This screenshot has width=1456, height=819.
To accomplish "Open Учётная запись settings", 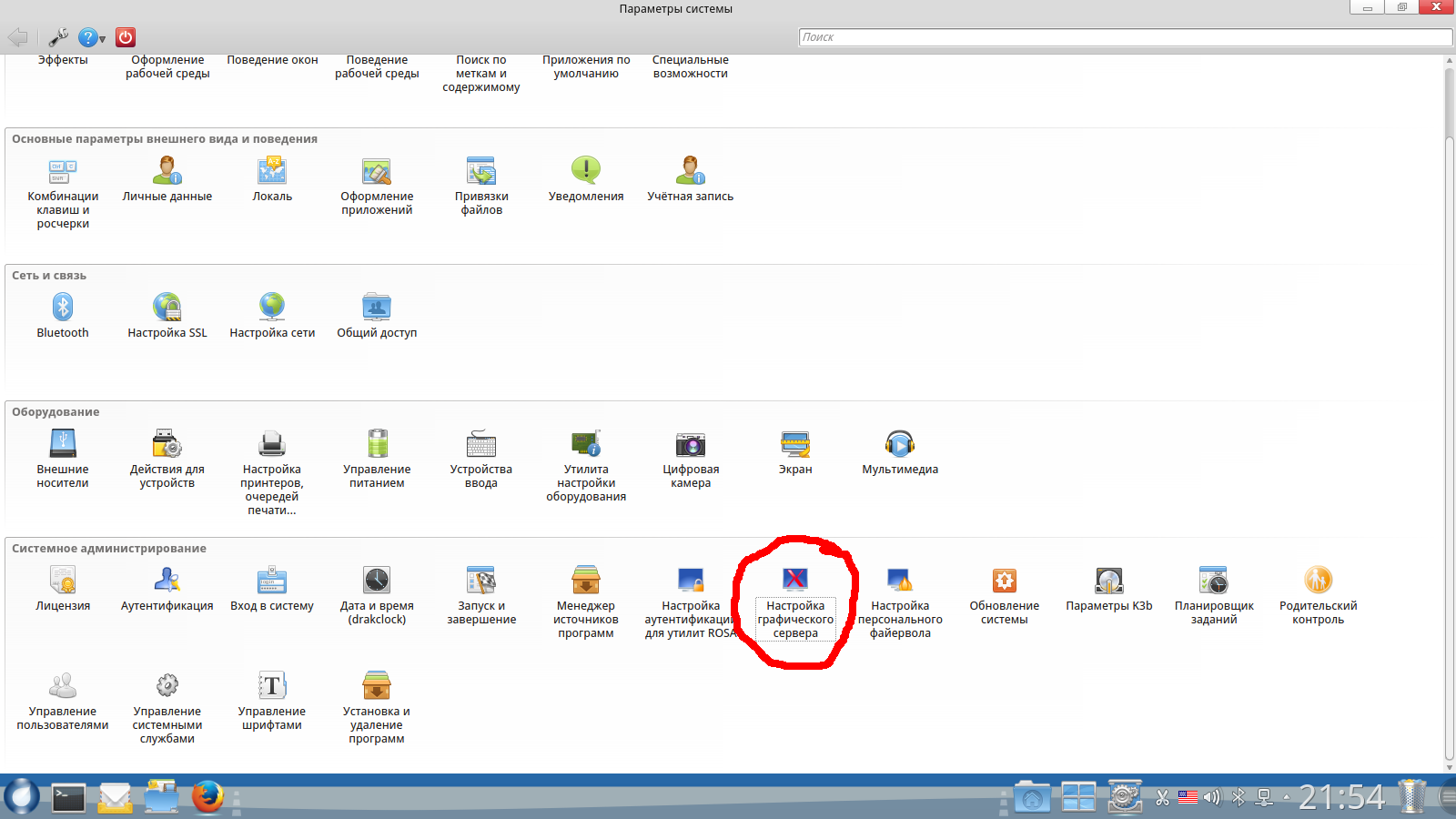I will click(x=691, y=180).
